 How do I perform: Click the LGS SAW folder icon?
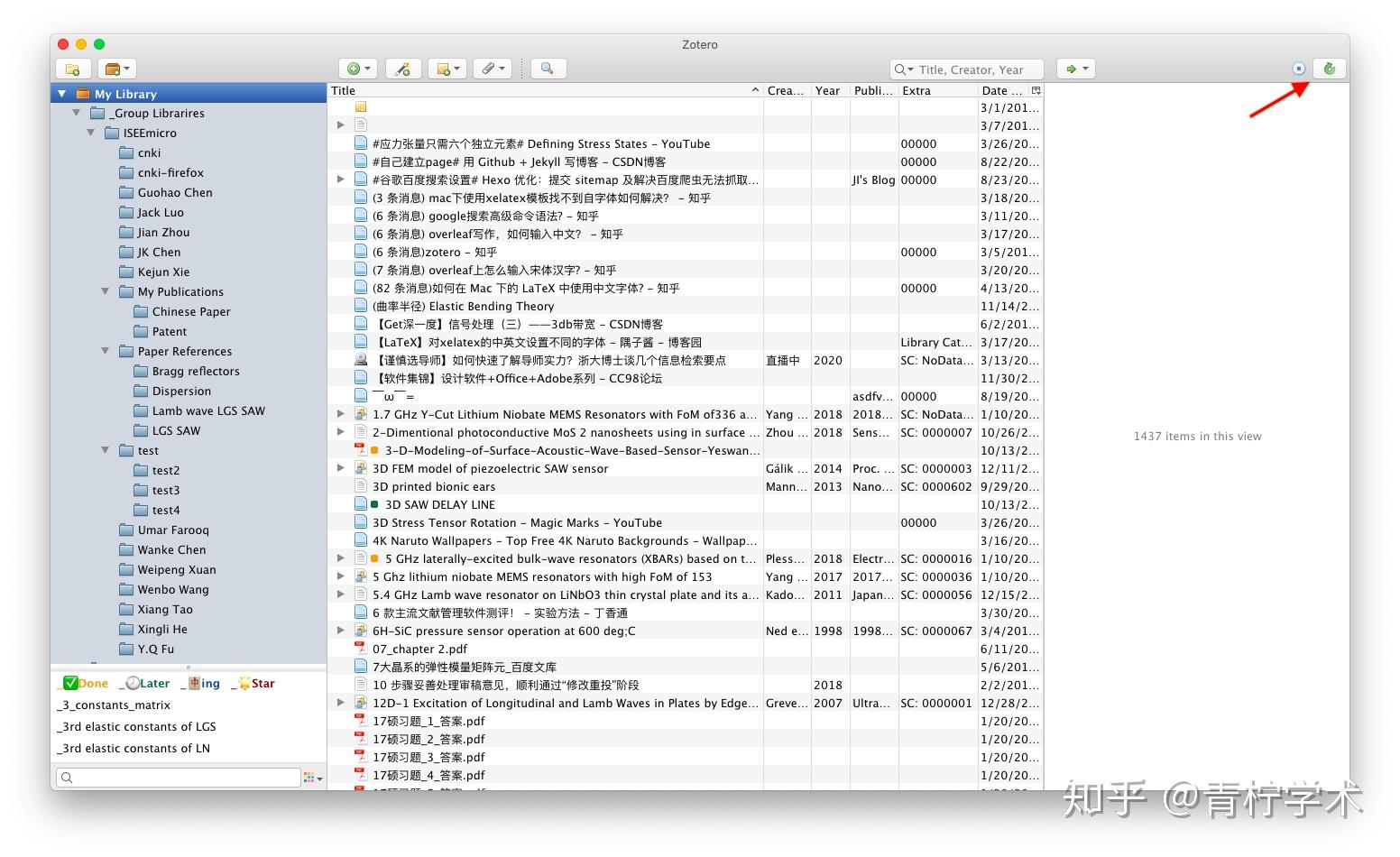point(141,430)
